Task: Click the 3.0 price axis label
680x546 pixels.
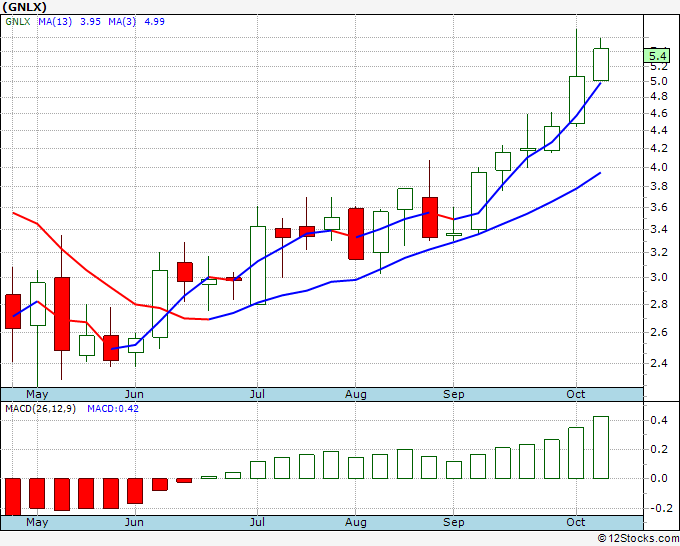Action: point(659,277)
